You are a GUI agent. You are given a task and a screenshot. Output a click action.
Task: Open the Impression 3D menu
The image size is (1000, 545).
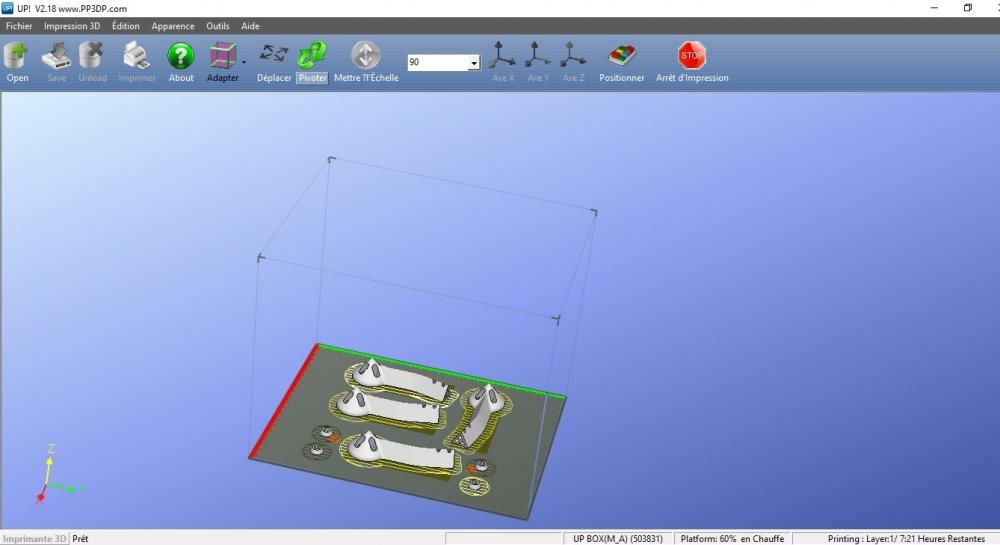click(x=72, y=26)
